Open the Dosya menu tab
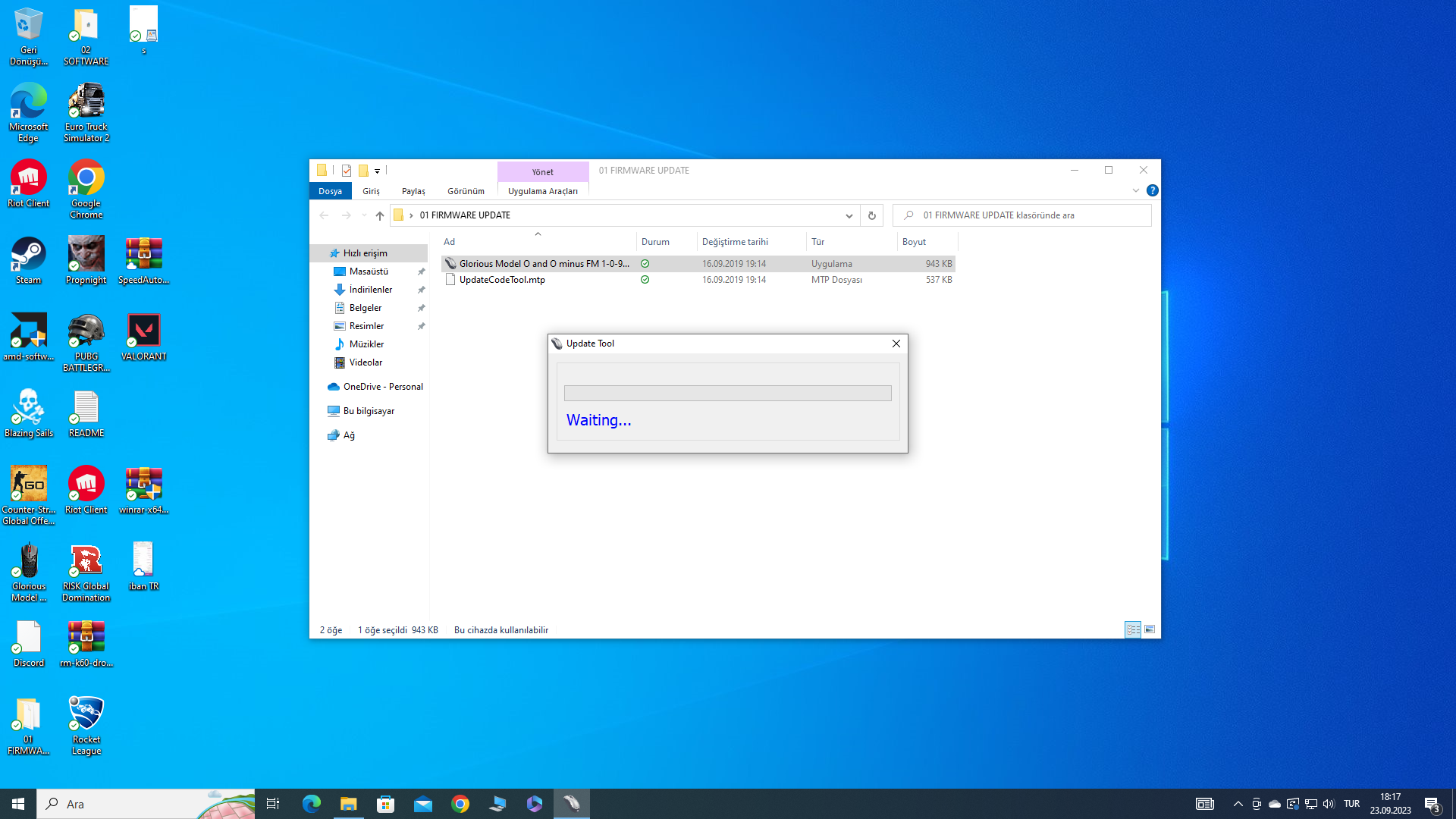Viewport: 1456px width, 819px height. [x=330, y=191]
